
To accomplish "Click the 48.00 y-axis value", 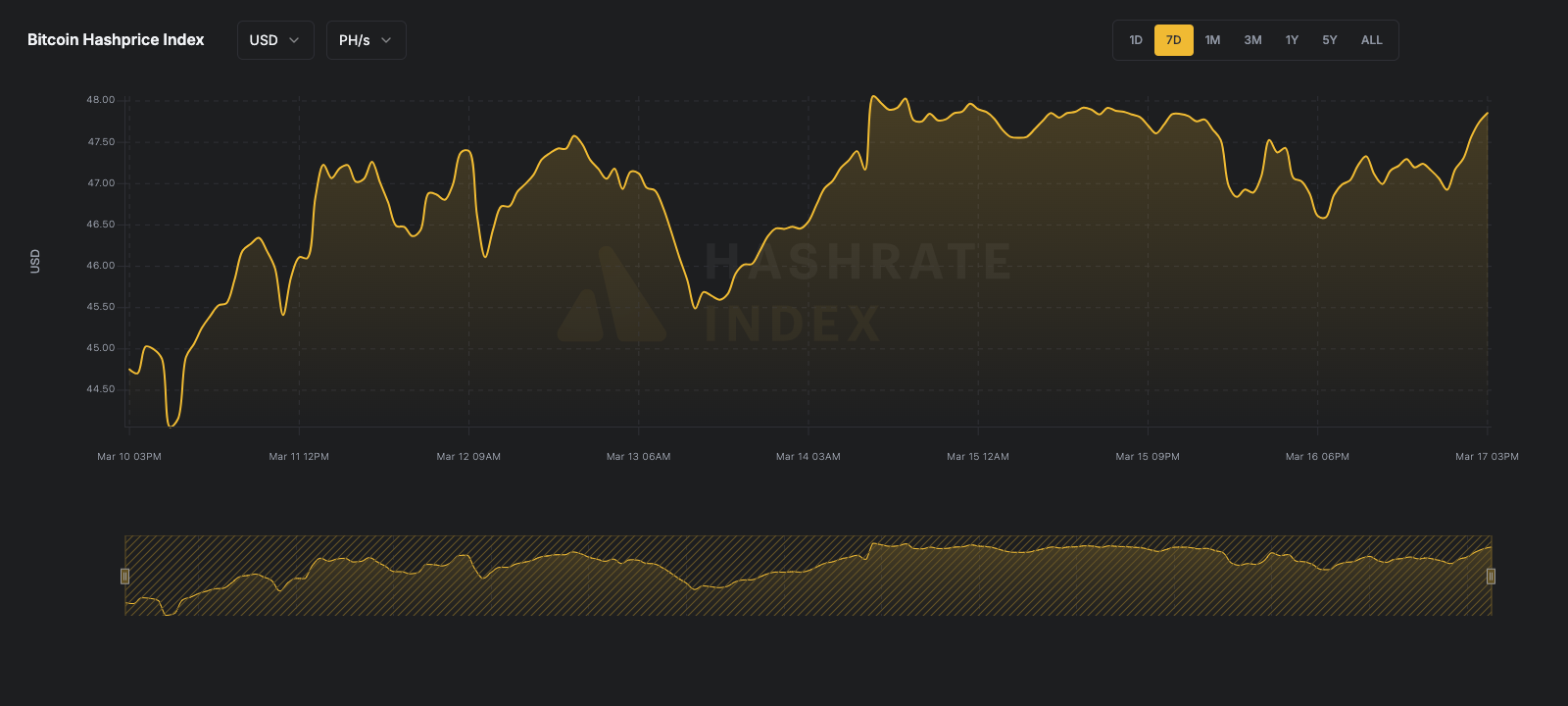I will [x=101, y=100].
